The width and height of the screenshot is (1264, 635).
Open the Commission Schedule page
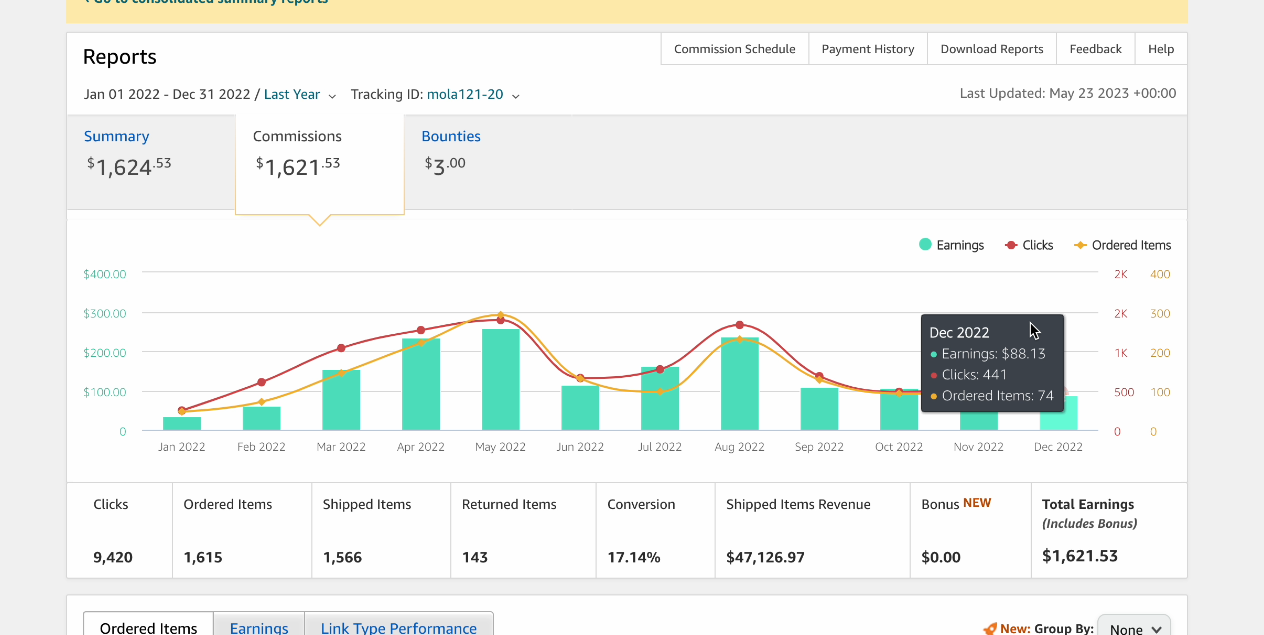pos(735,49)
